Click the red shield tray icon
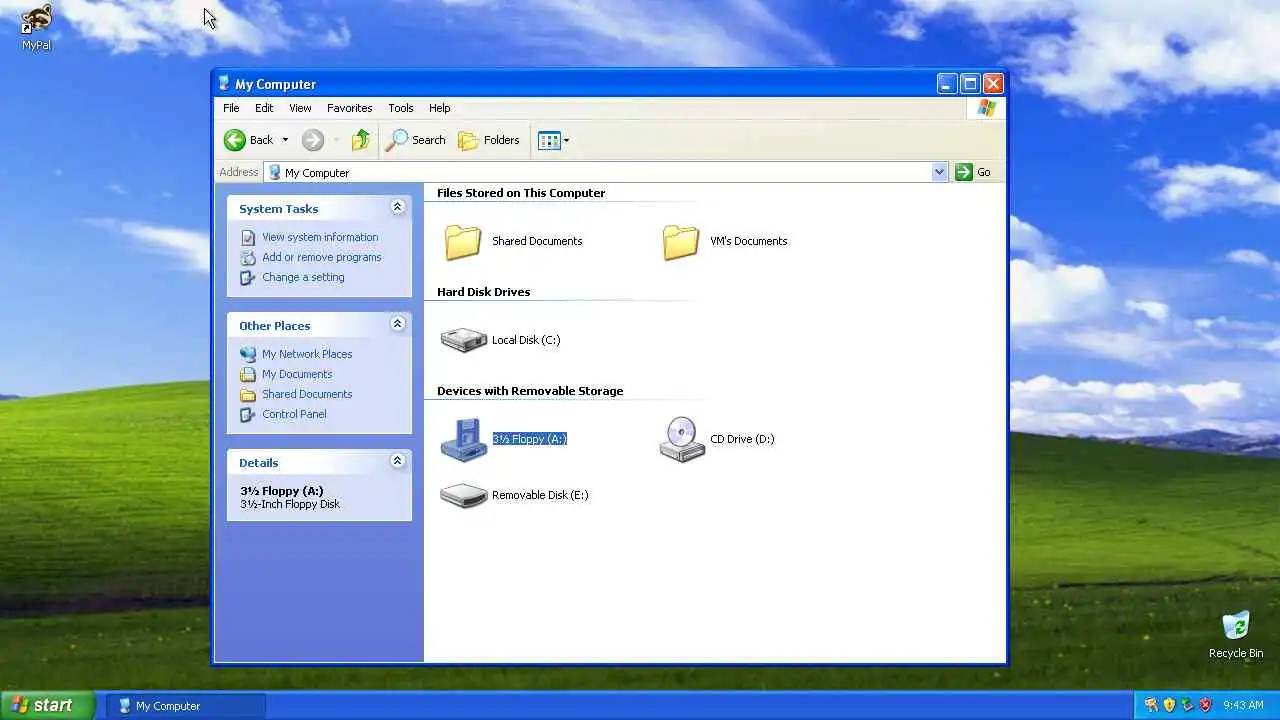Viewport: 1280px width, 720px height. [1205, 705]
